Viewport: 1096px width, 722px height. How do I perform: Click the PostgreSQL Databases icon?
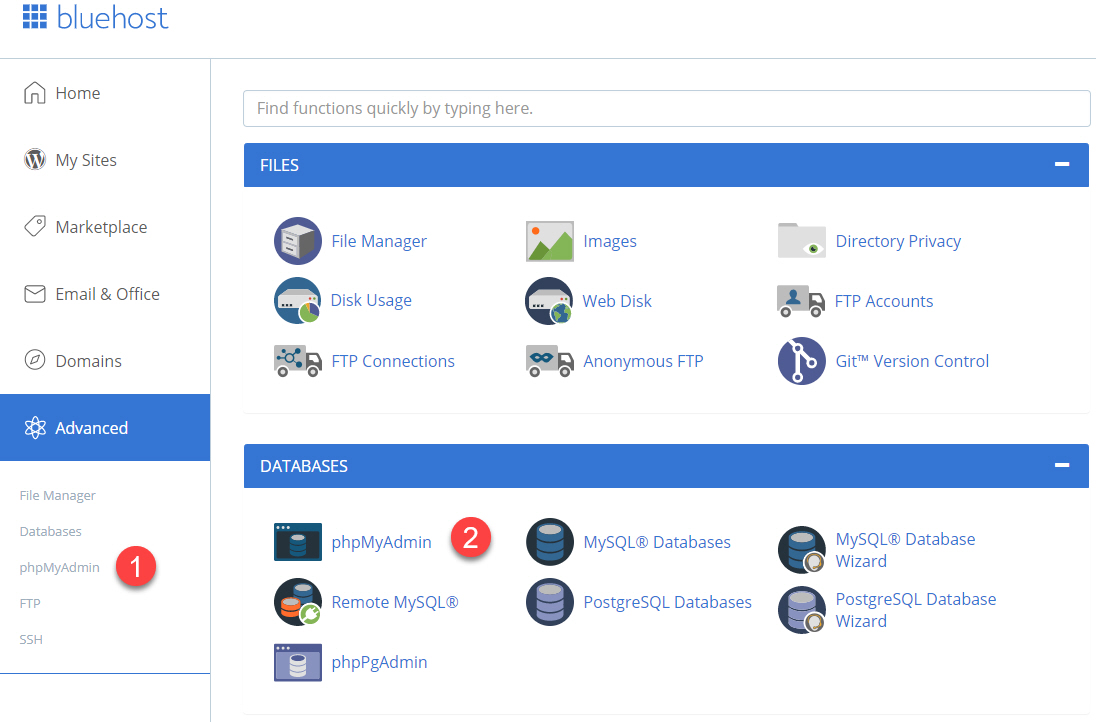550,602
